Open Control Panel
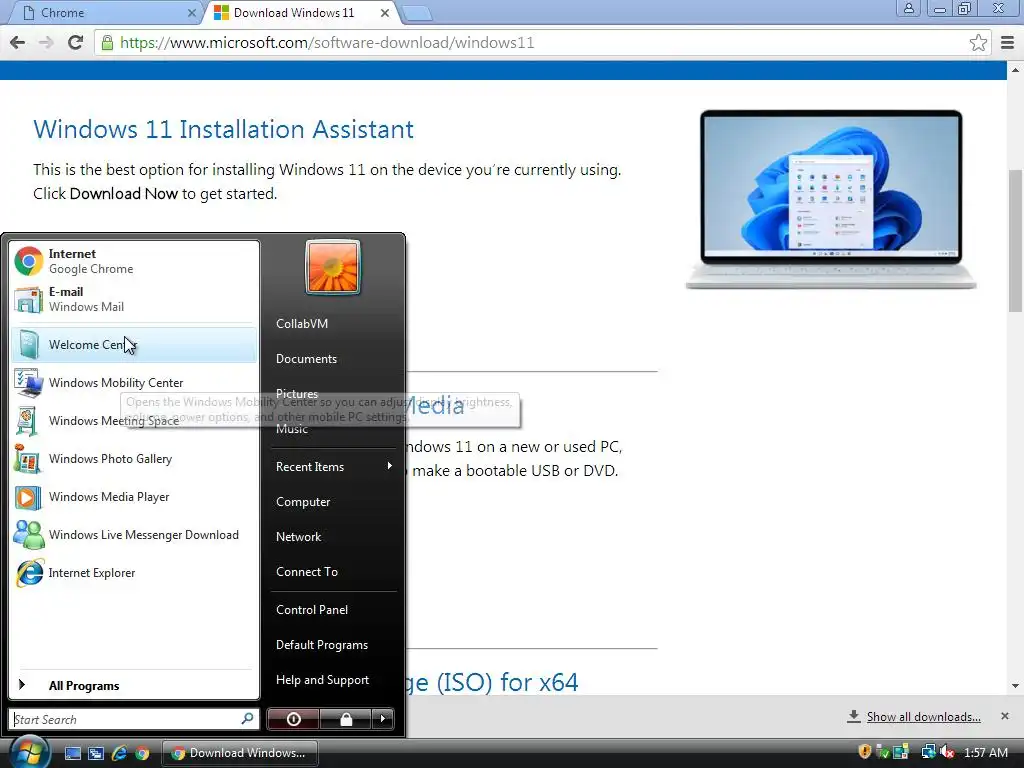Image resolution: width=1024 pixels, height=768 pixels. click(312, 609)
